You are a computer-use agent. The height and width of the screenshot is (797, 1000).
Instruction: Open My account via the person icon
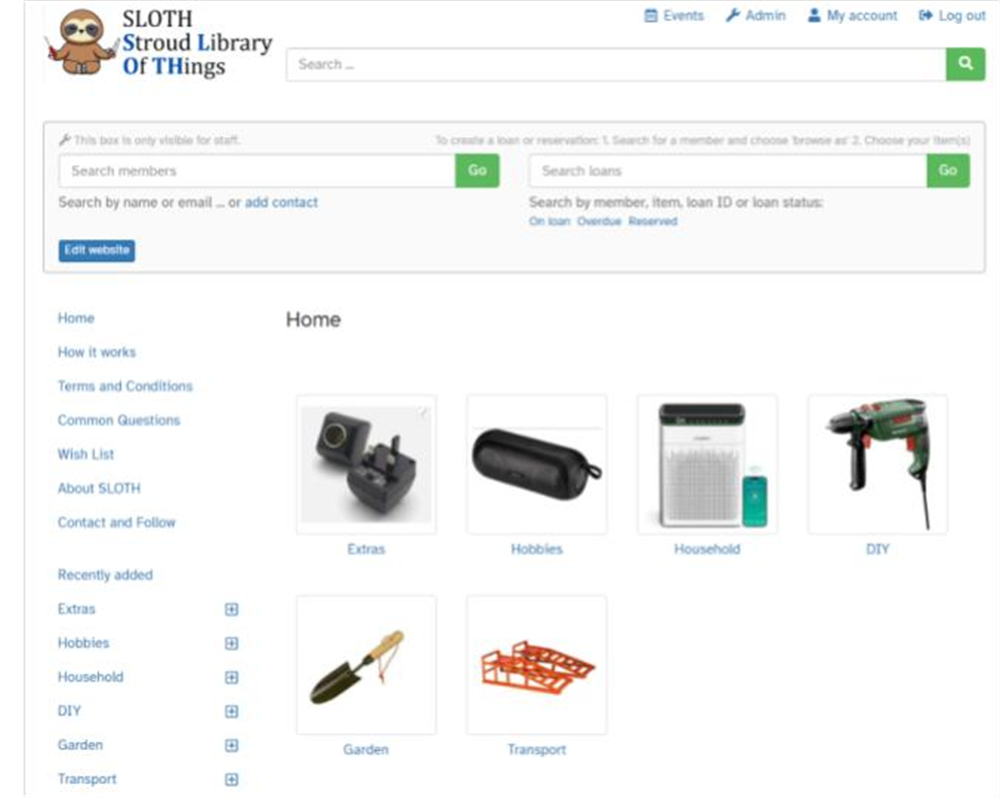tap(814, 15)
